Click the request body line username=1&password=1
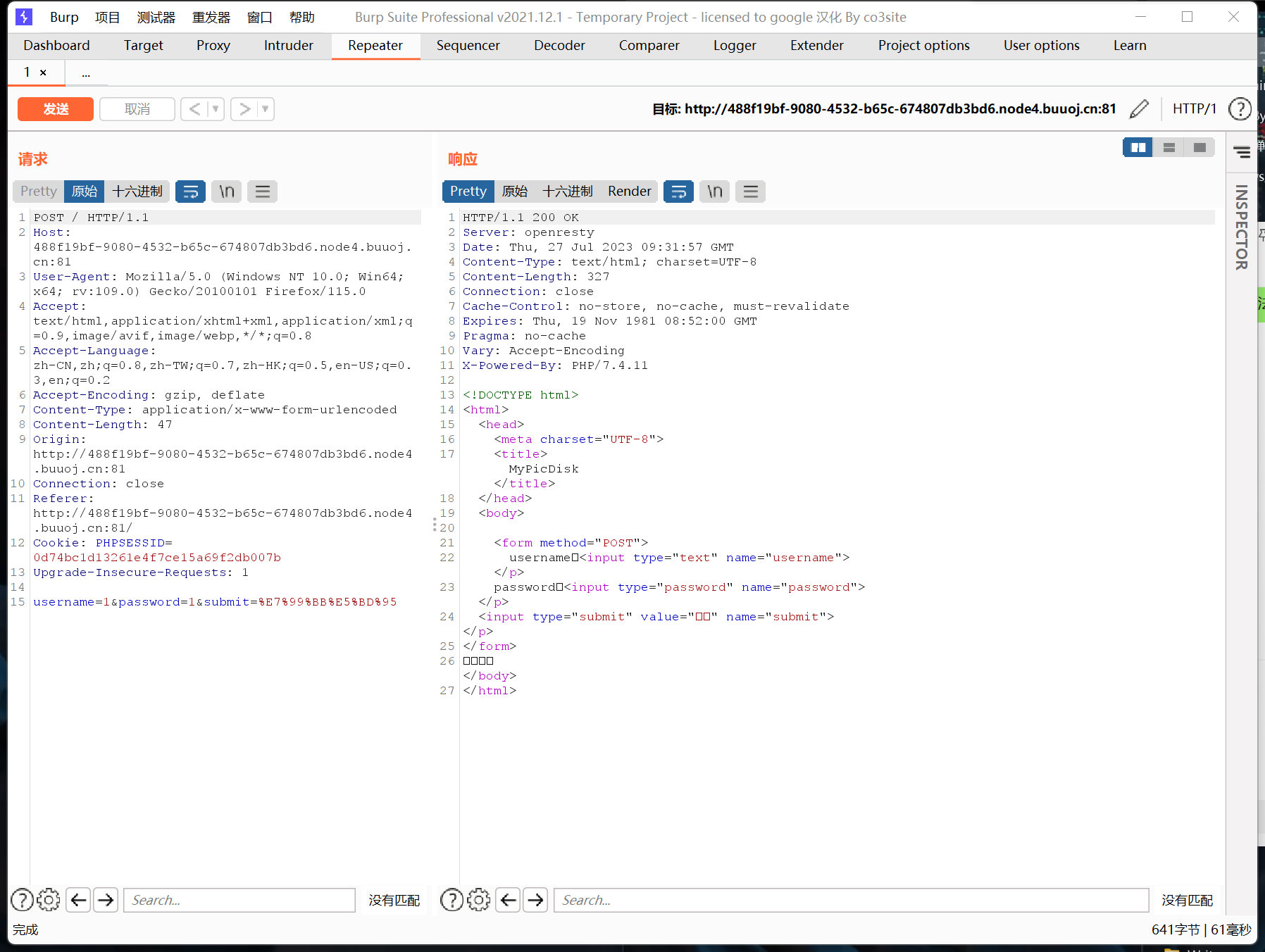The height and width of the screenshot is (952, 1265). coord(215,602)
